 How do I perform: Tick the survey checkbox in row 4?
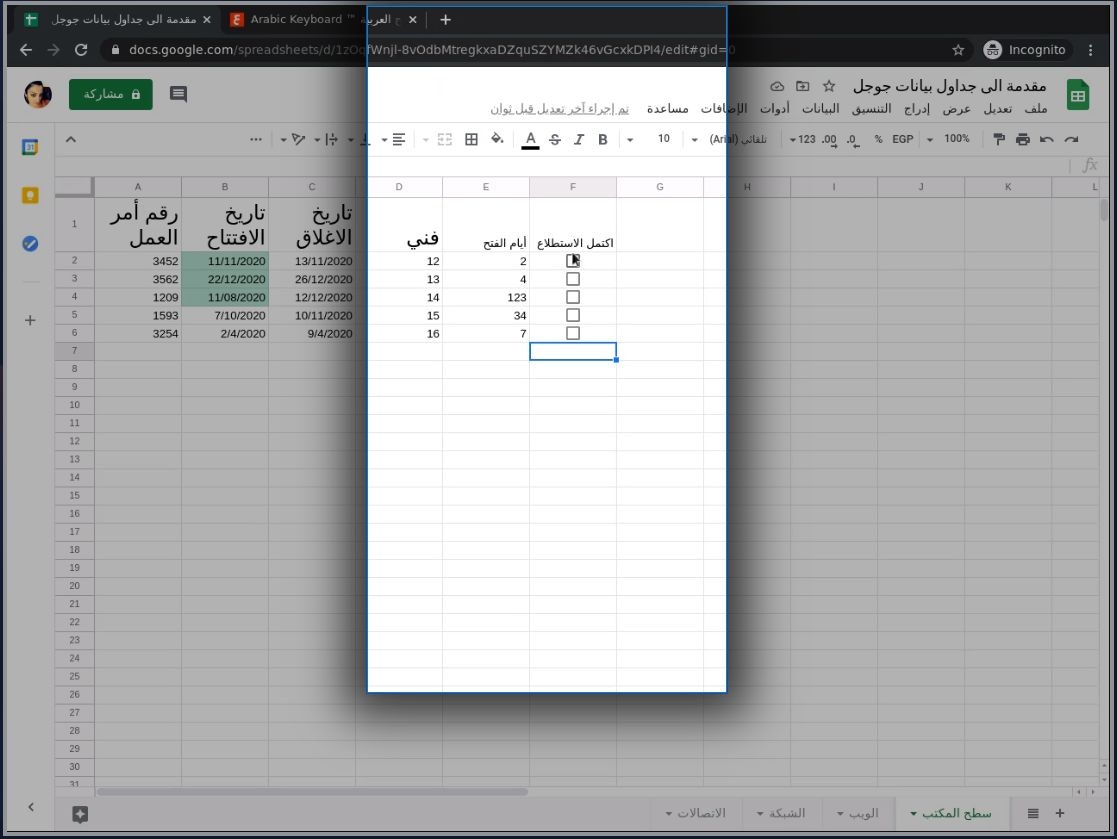pyautogui.click(x=573, y=297)
